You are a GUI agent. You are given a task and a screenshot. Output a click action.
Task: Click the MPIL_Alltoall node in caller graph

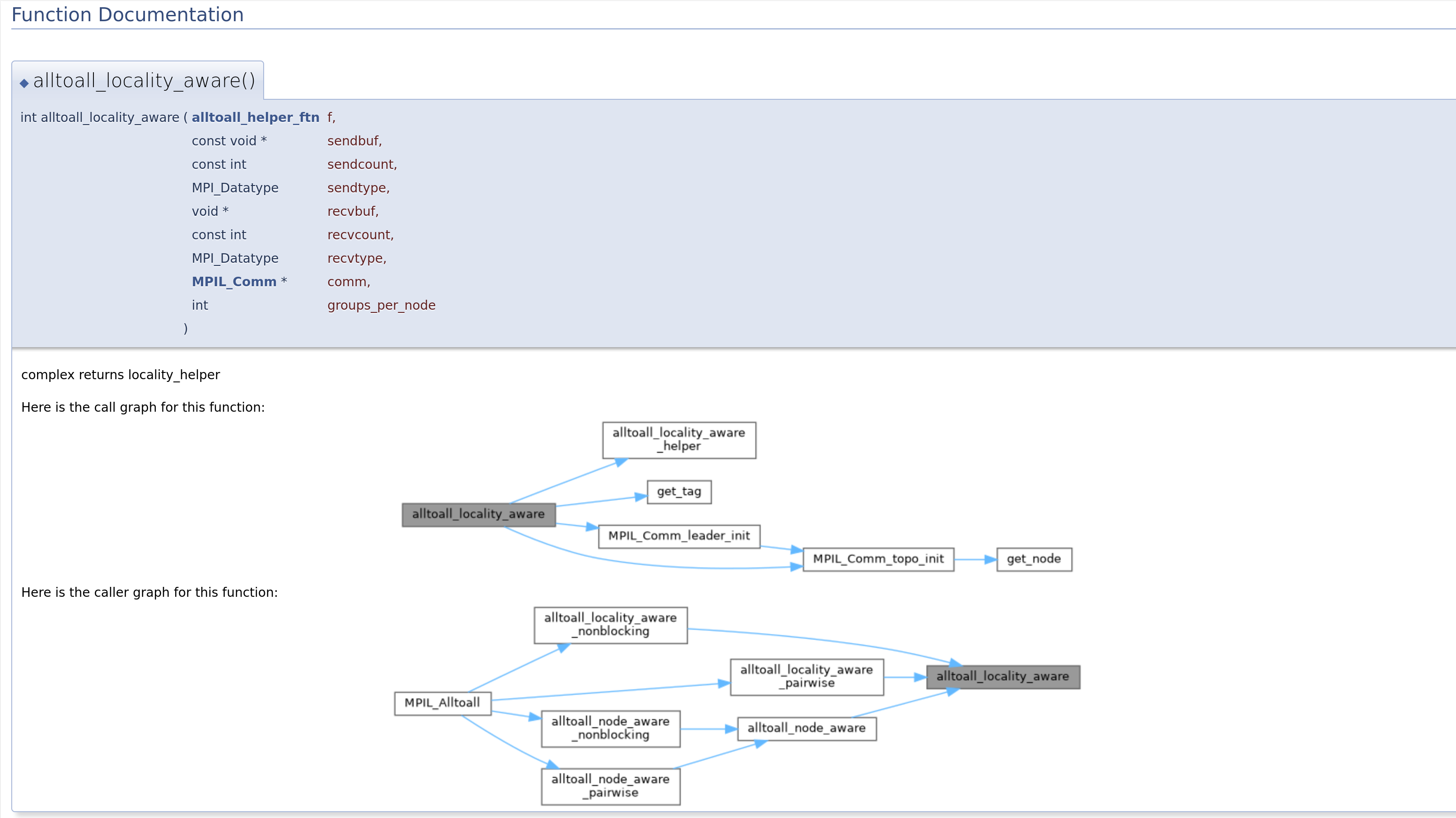442,703
